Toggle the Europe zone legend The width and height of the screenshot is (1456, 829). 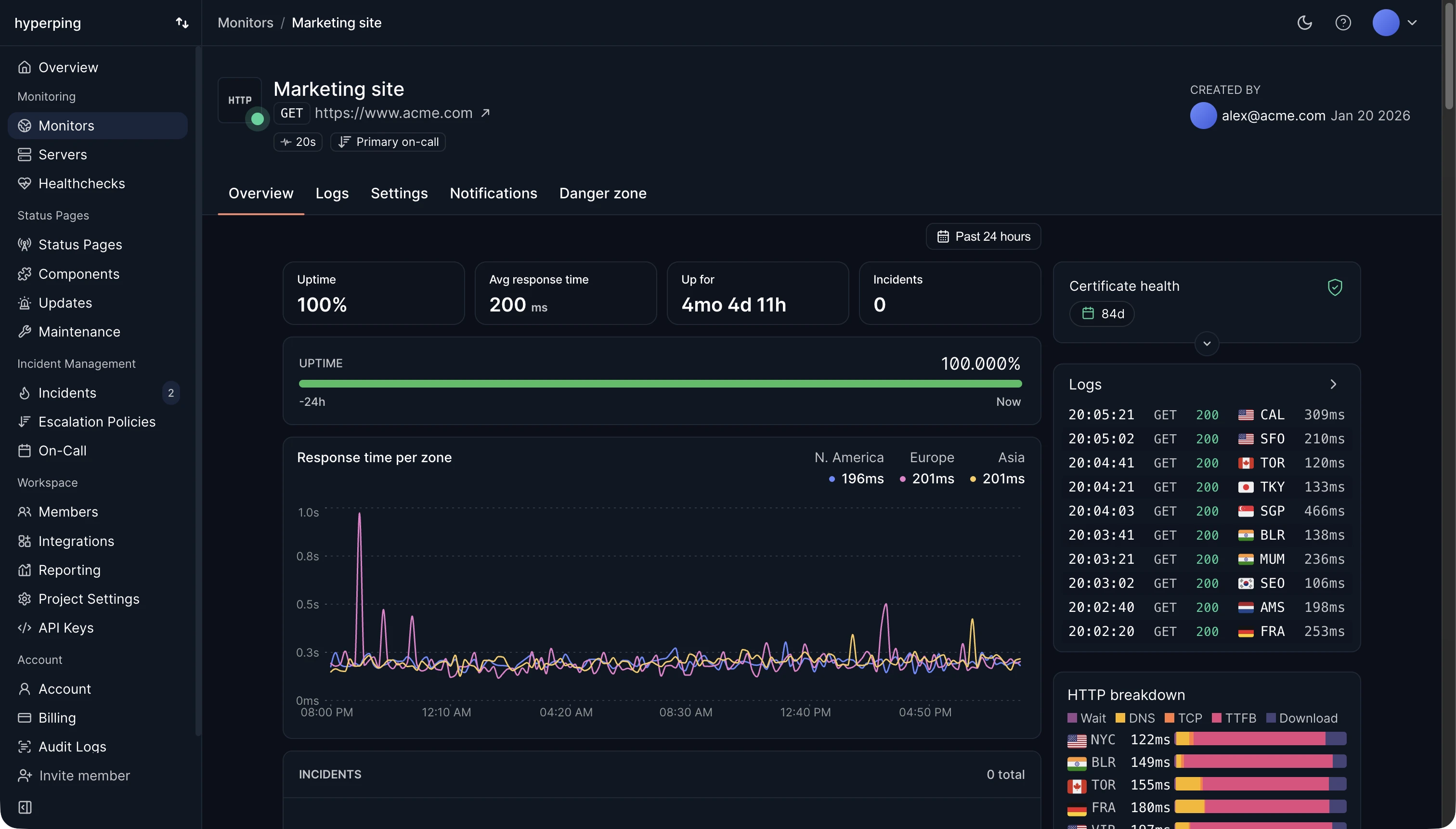point(927,468)
